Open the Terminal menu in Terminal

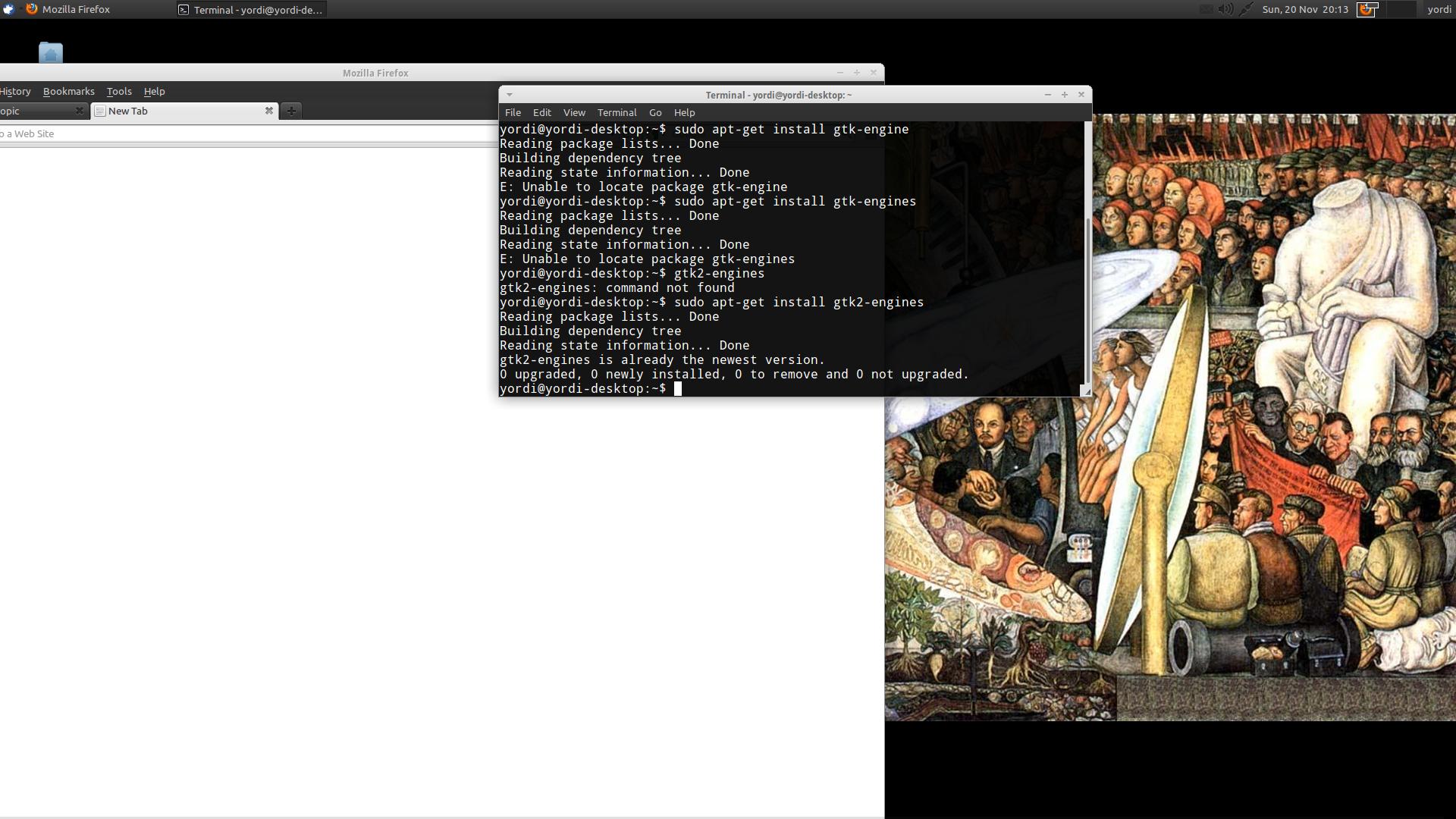click(x=617, y=112)
